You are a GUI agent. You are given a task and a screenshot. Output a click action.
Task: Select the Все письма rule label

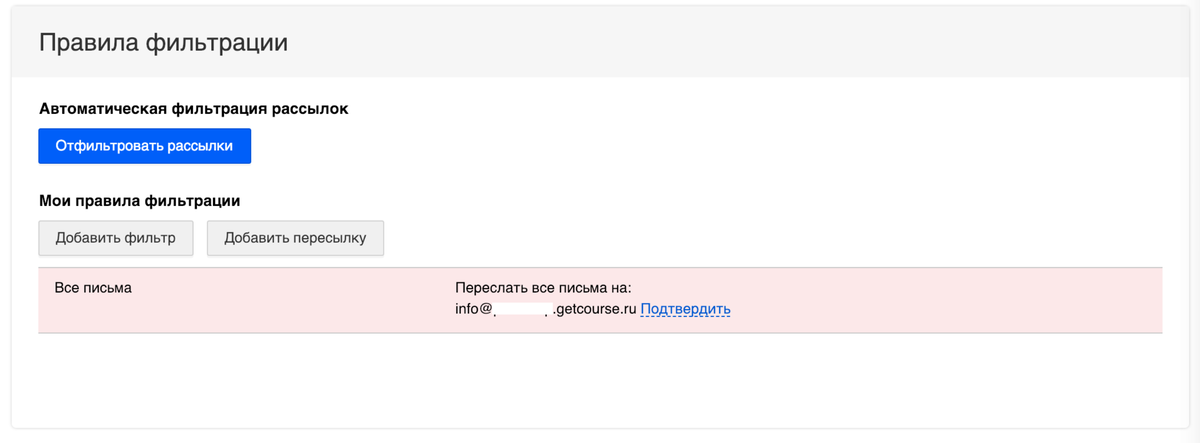93,288
